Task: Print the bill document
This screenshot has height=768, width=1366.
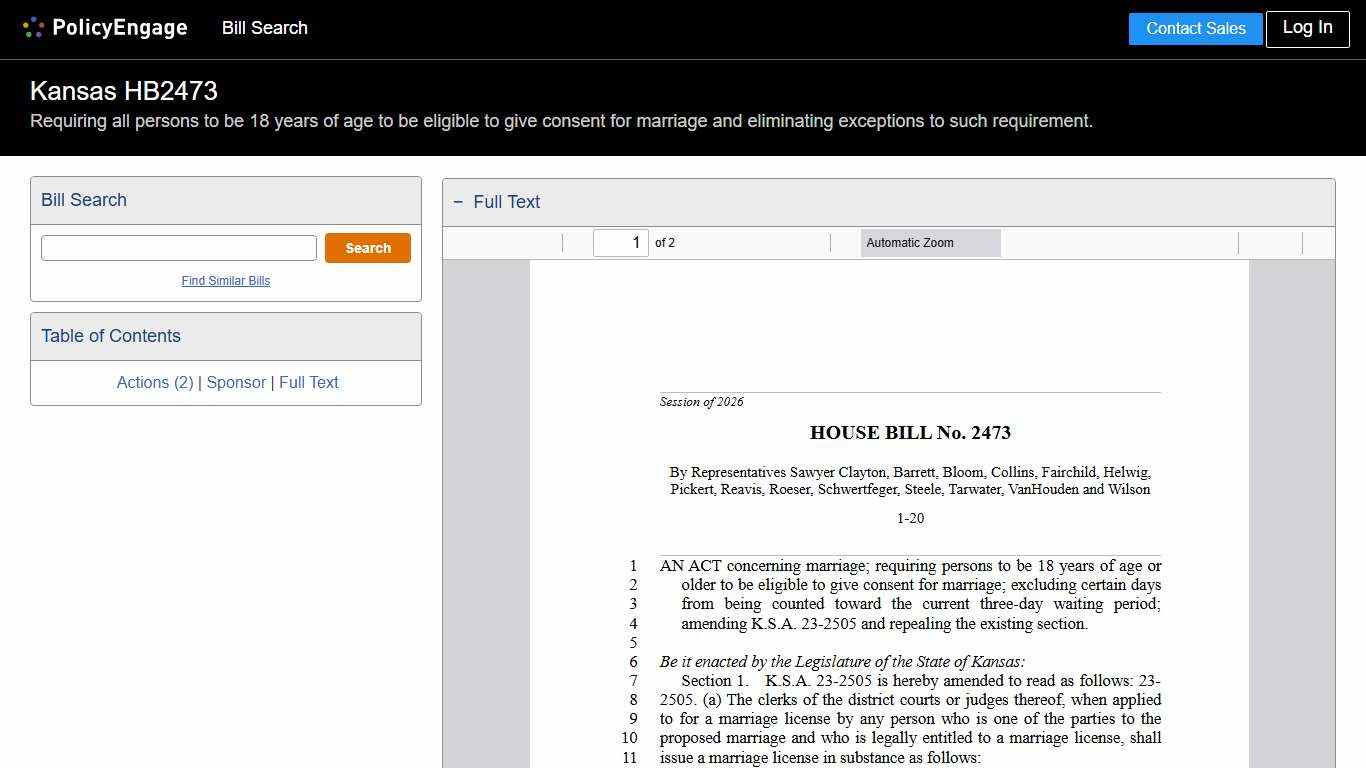Action: [x=1252, y=242]
